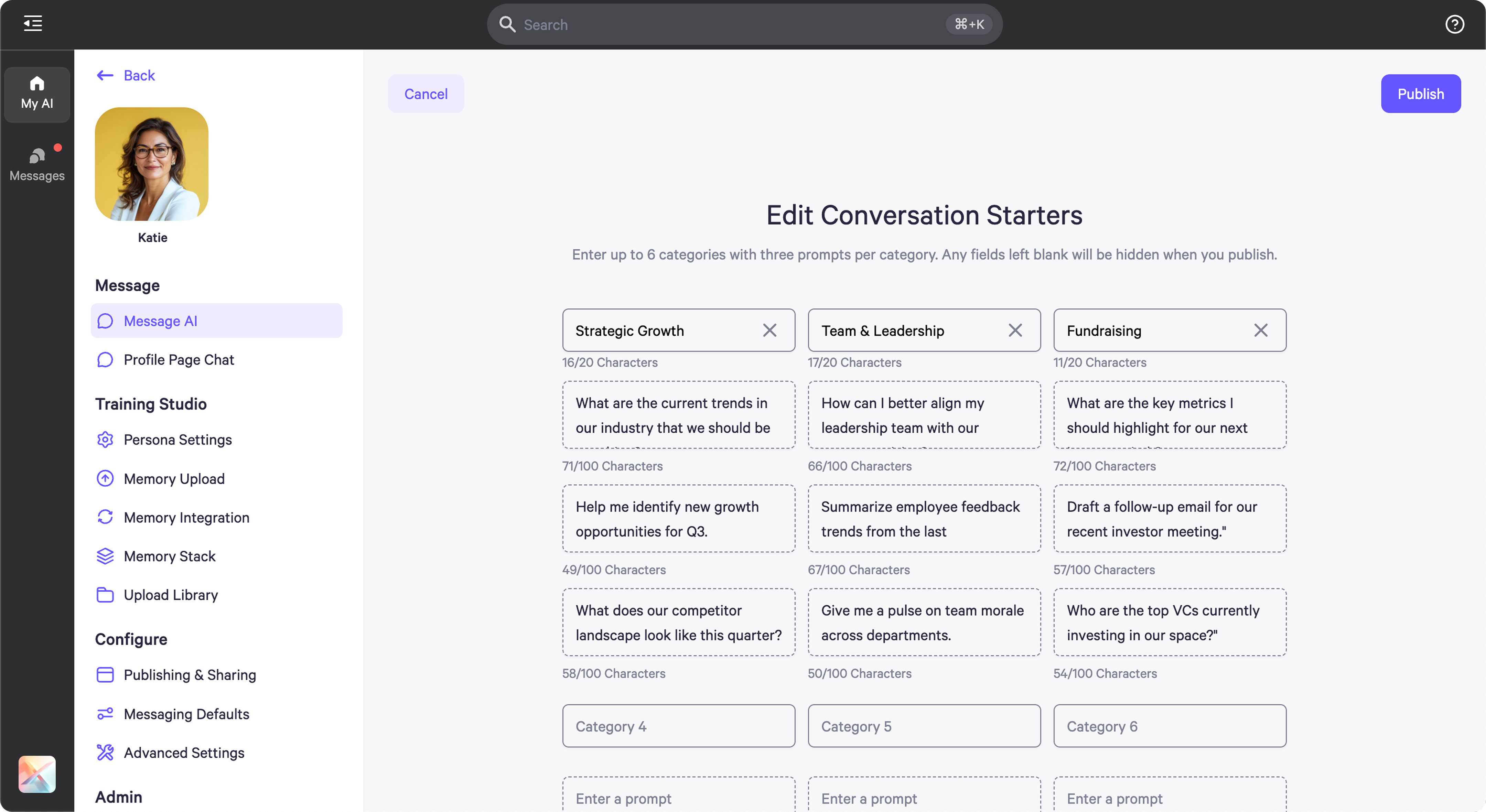Click the Memory Stack layers icon
The width and height of the screenshot is (1486, 812).
point(105,556)
